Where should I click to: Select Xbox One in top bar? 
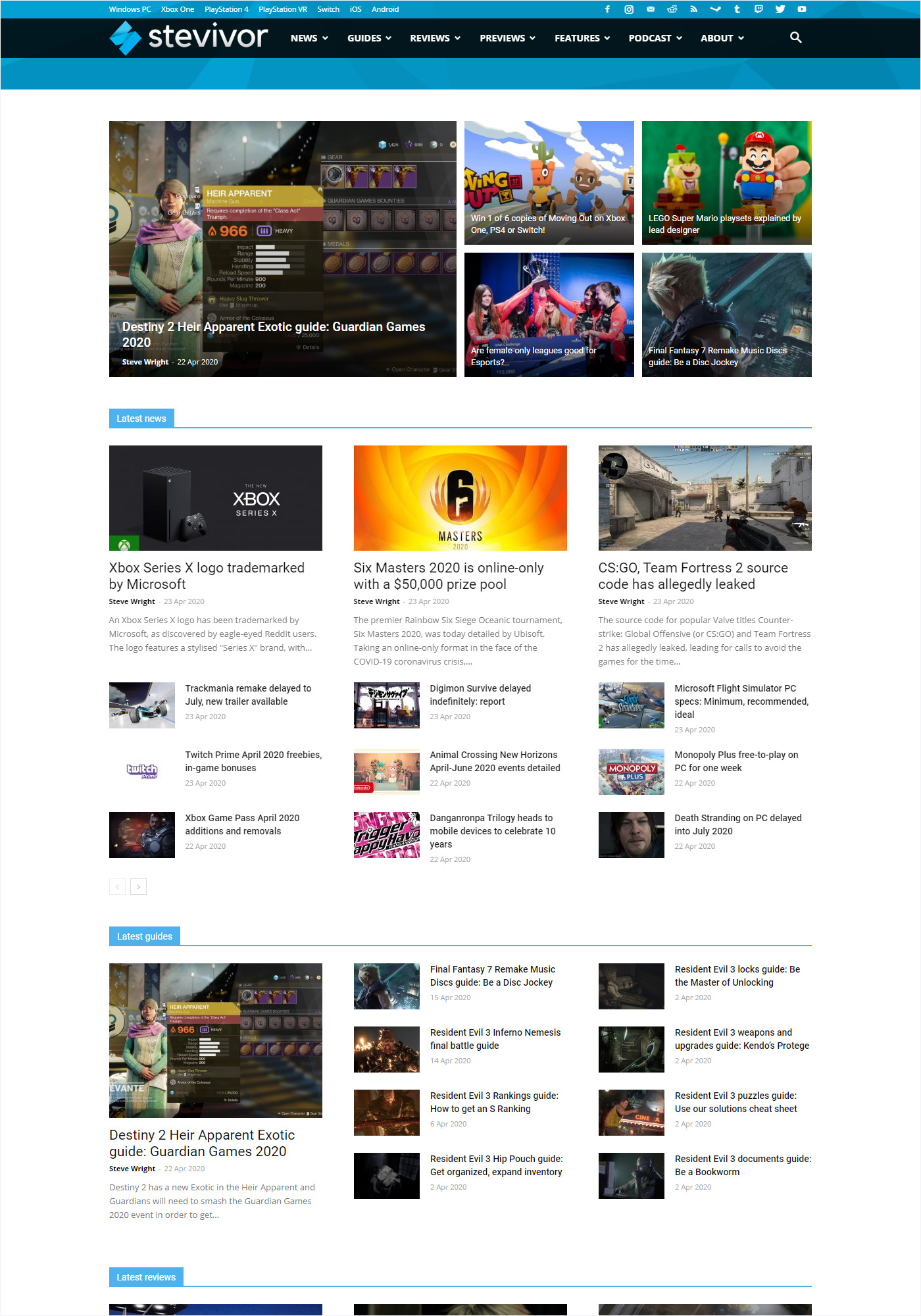(178, 9)
